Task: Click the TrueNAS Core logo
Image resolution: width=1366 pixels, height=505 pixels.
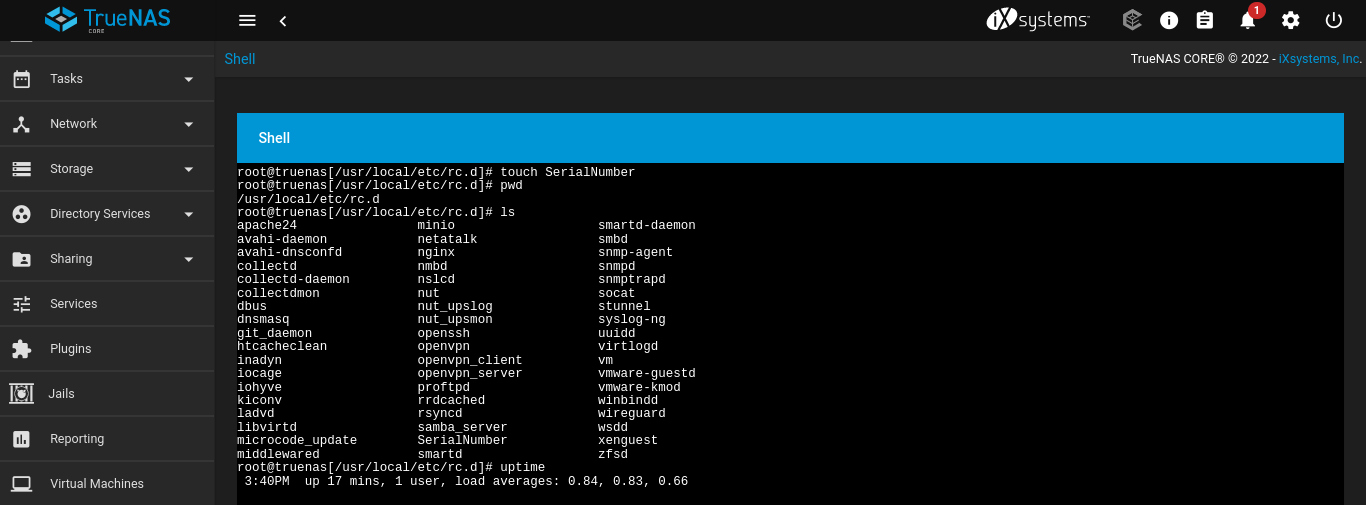Action: coord(108,20)
